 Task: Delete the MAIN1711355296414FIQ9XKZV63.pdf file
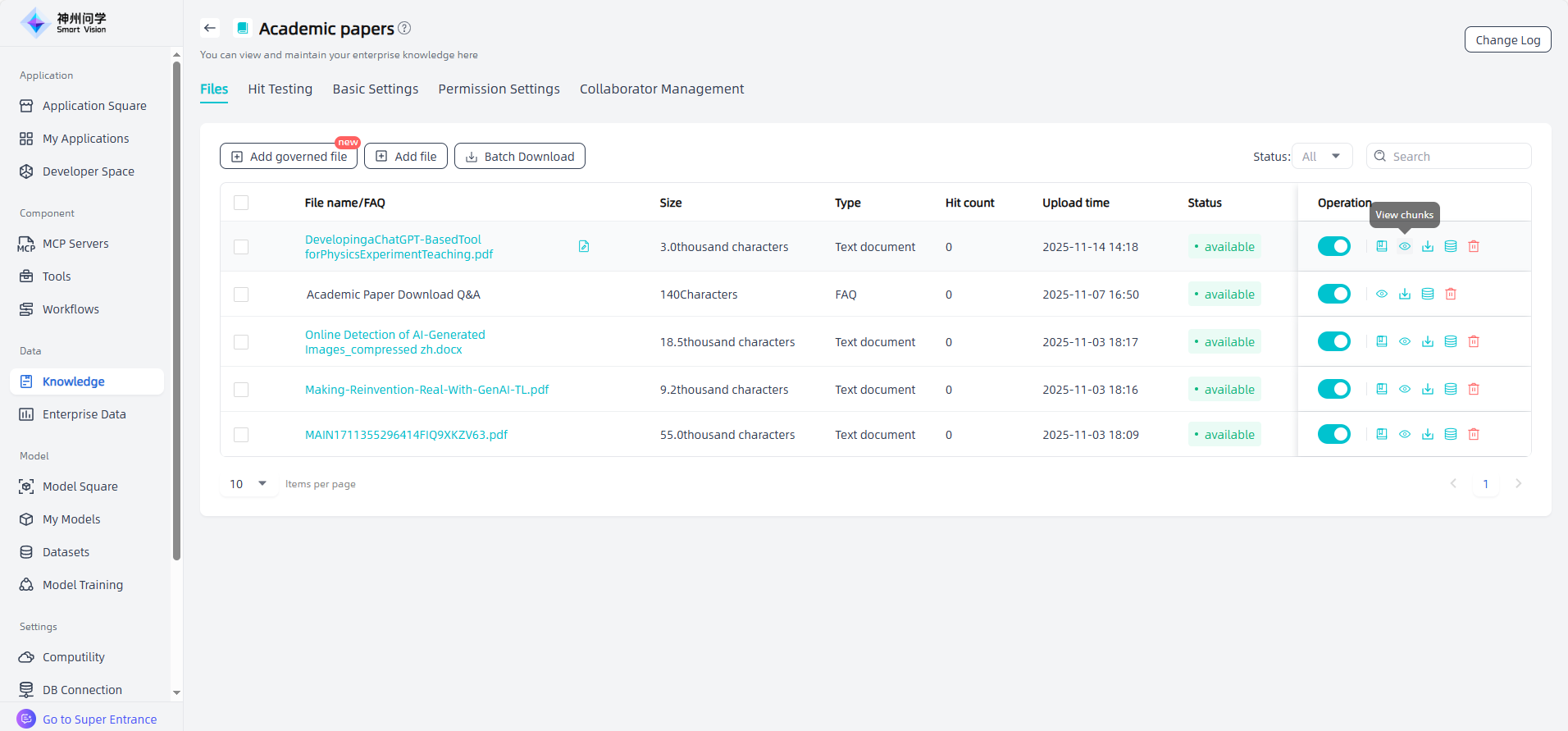1473,434
